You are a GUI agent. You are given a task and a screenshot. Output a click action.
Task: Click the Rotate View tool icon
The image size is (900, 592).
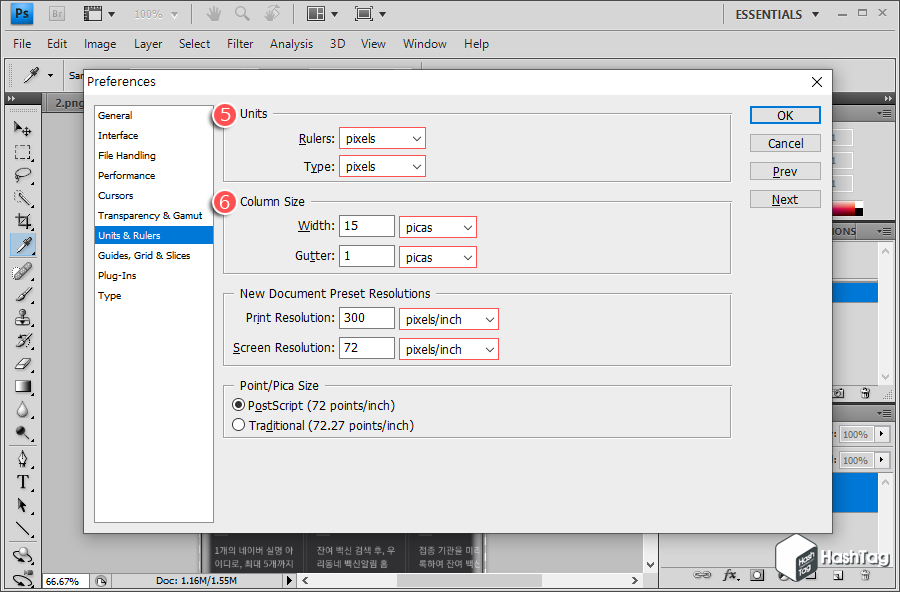(272, 14)
